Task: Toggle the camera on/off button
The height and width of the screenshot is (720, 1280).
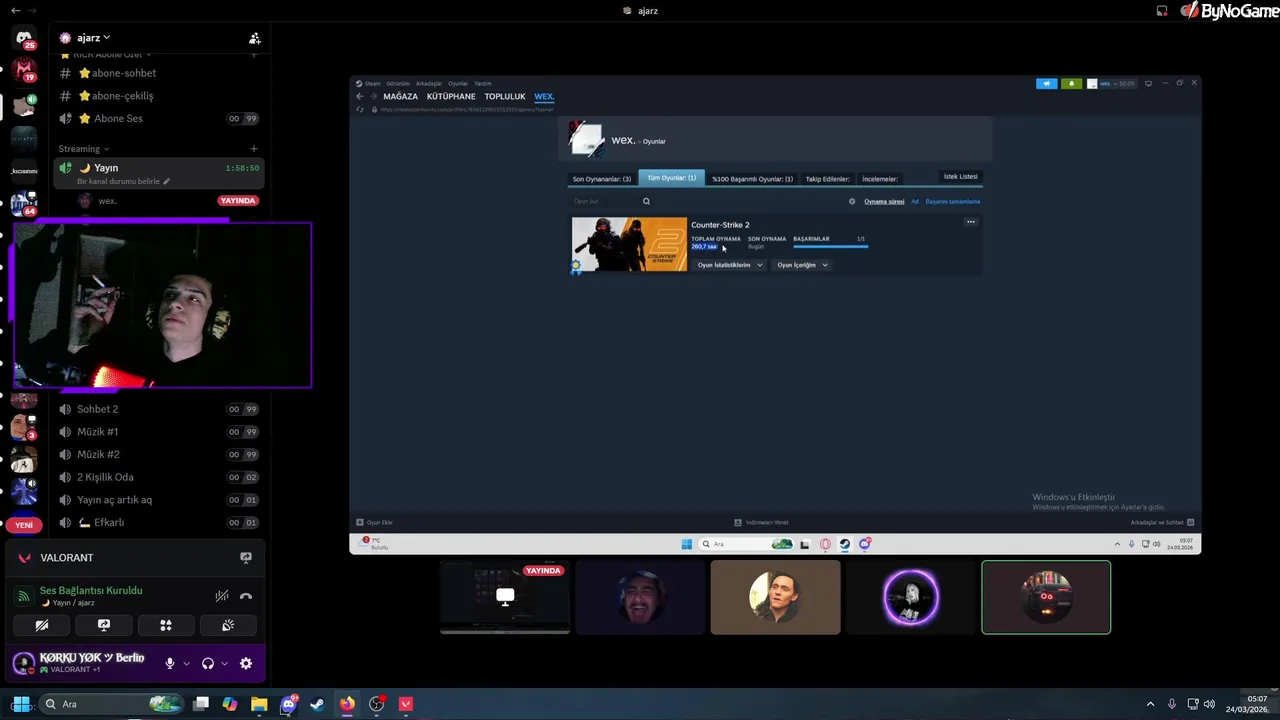Action: tap(42, 625)
